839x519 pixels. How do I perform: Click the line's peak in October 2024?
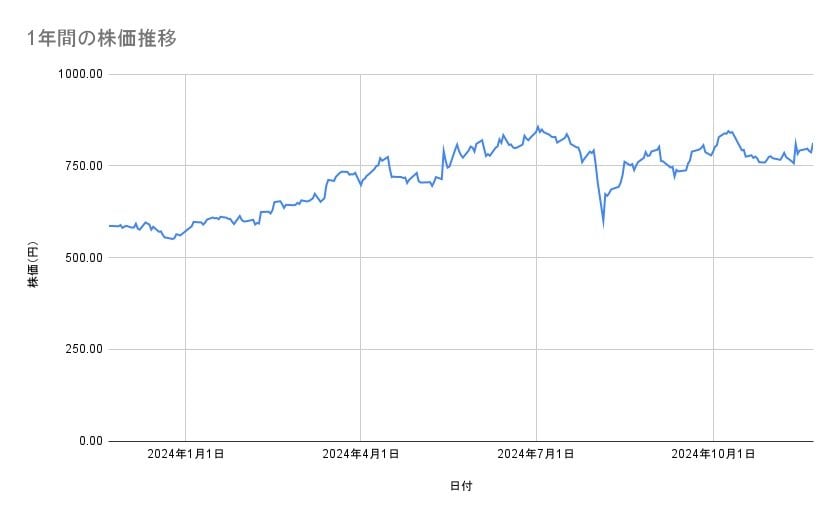(x=729, y=131)
